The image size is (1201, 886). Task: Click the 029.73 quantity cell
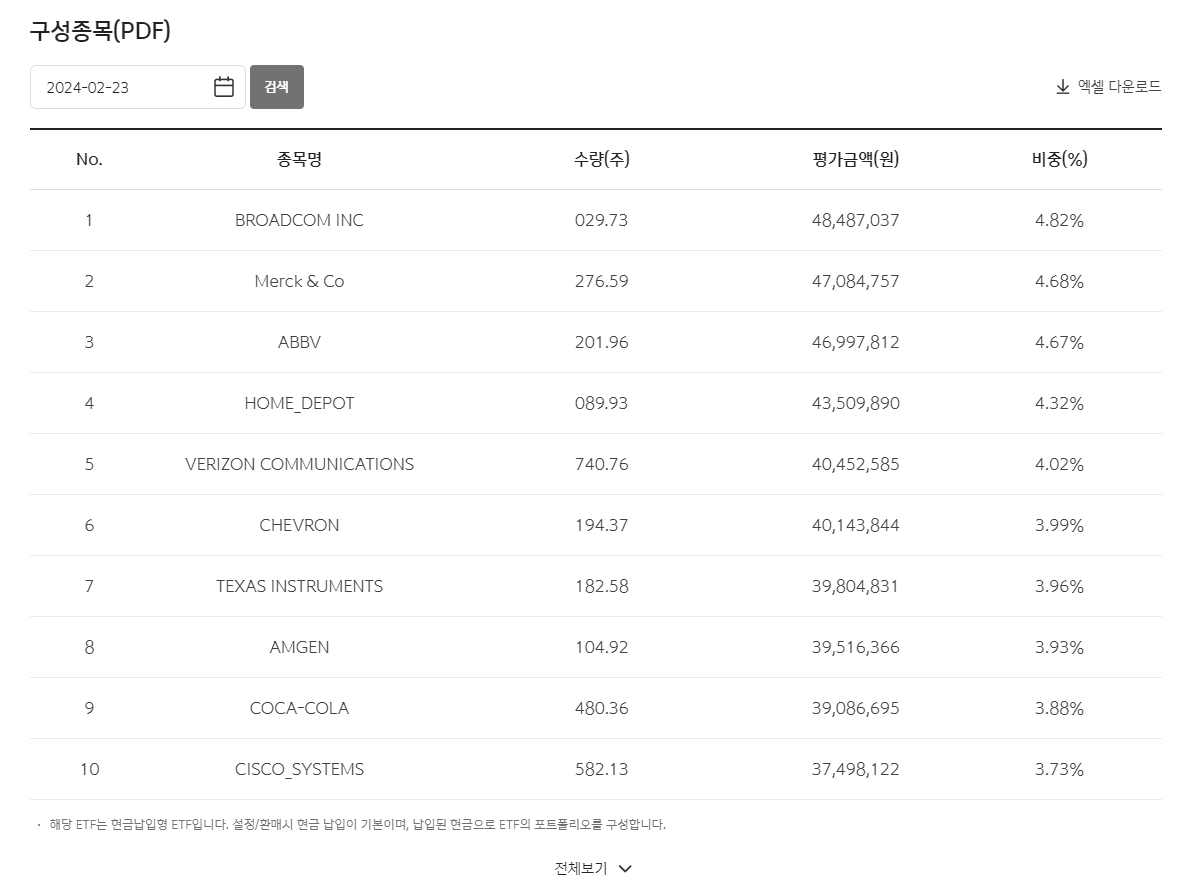602,220
